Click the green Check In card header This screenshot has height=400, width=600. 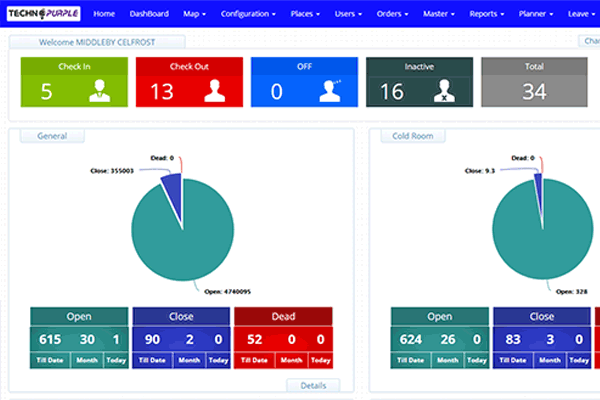click(74, 66)
